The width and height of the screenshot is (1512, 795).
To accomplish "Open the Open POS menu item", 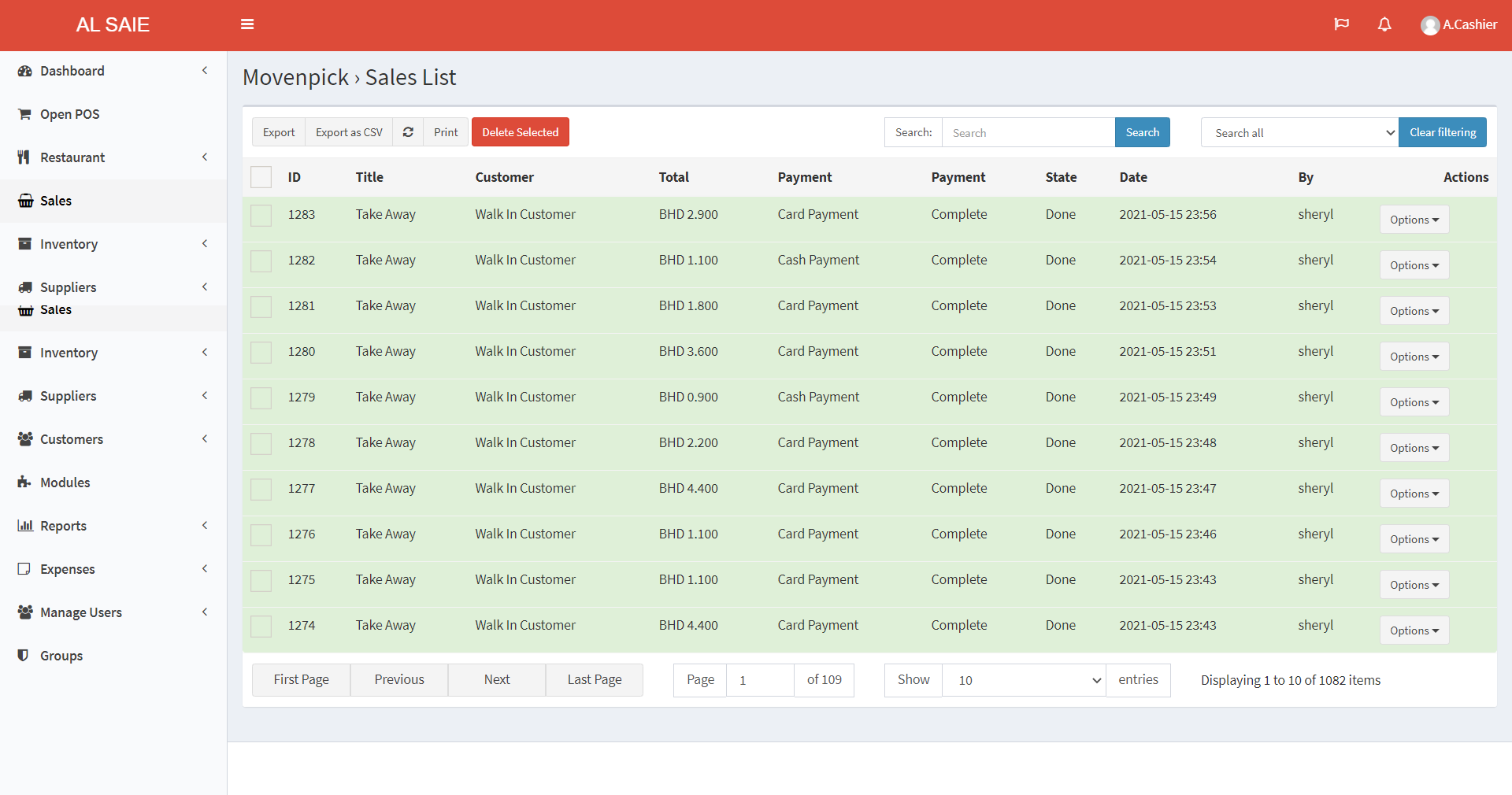I will pyautogui.click(x=113, y=114).
